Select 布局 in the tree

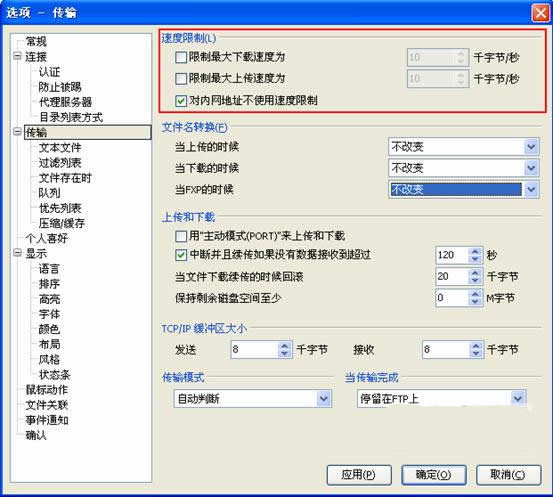point(49,344)
